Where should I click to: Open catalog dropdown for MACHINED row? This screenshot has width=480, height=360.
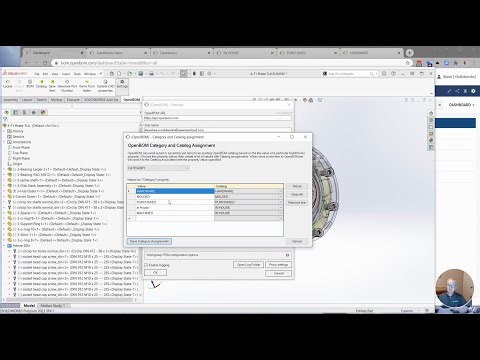click(281, 213)
